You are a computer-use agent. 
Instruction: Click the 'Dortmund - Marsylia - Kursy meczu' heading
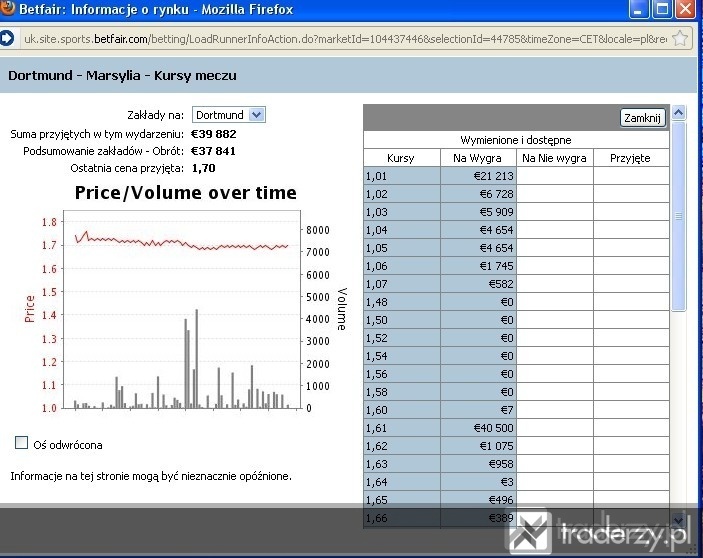tap(122, 75)
